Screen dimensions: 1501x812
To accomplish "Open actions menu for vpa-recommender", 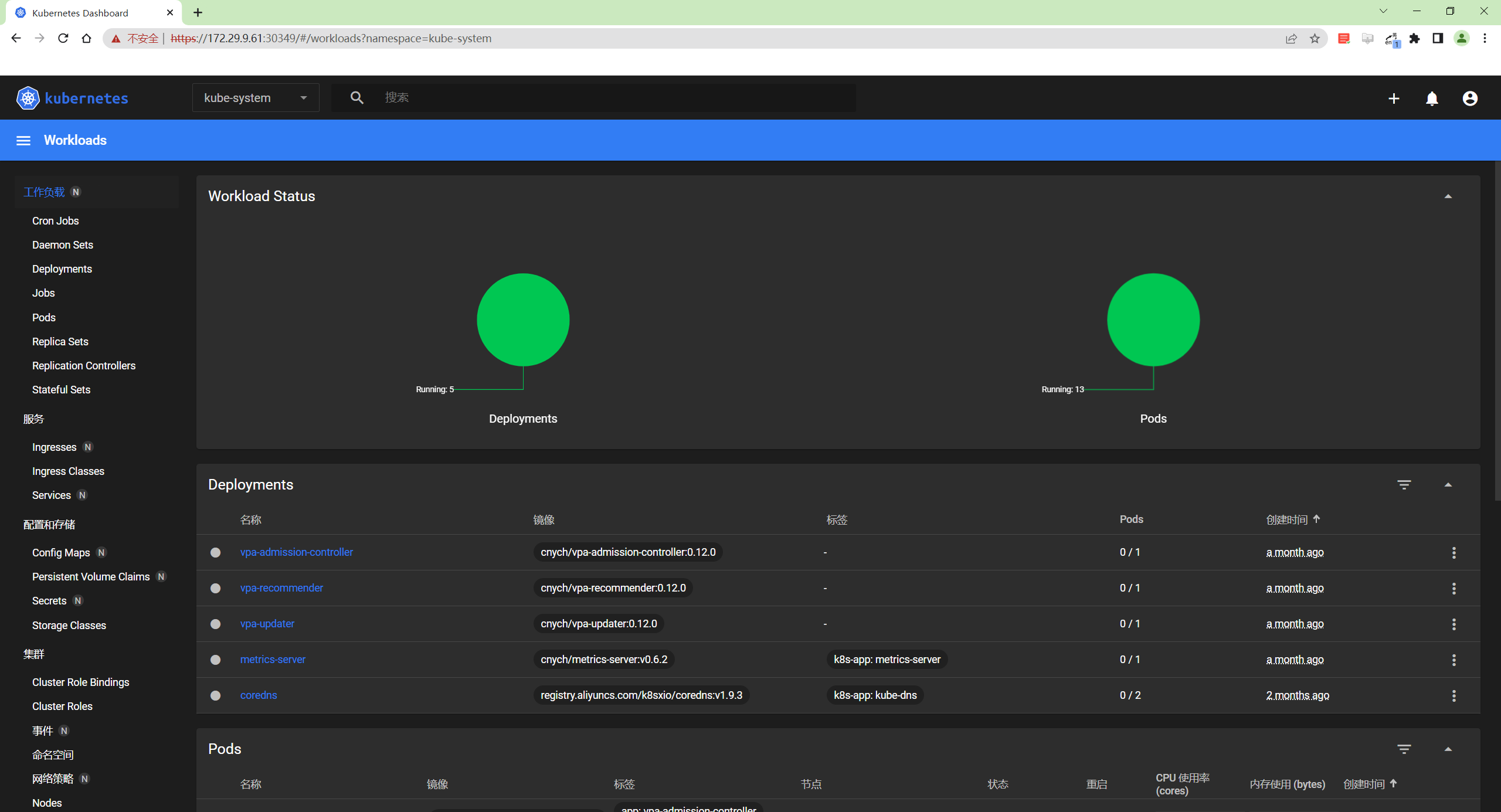I will click(1454, 589).
